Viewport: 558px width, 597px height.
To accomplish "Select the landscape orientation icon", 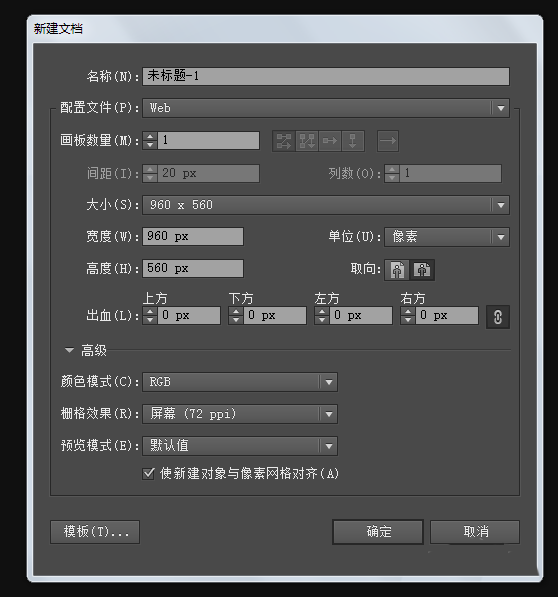I will point(422,270).
